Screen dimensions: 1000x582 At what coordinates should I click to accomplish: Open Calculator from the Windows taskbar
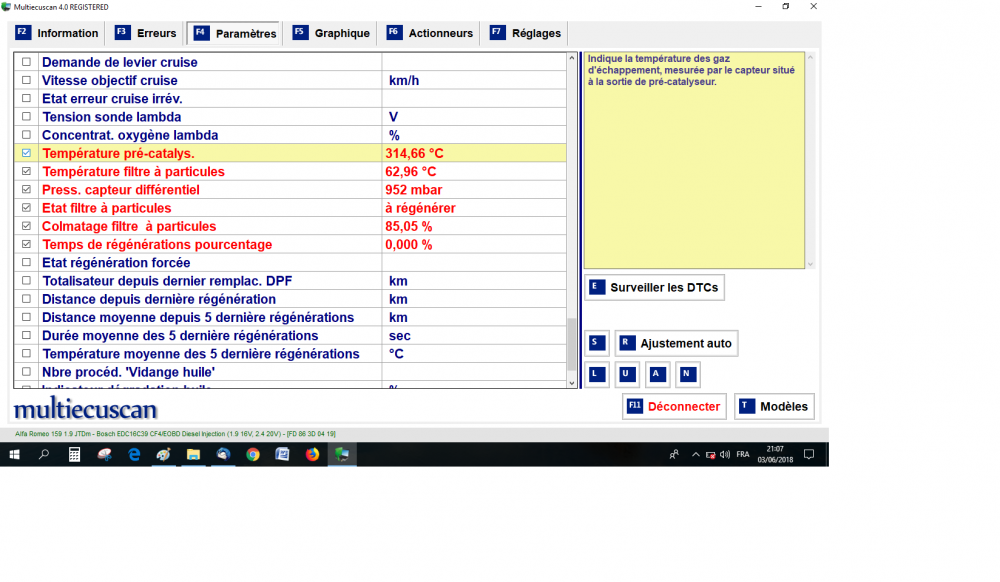coord(74,454)
